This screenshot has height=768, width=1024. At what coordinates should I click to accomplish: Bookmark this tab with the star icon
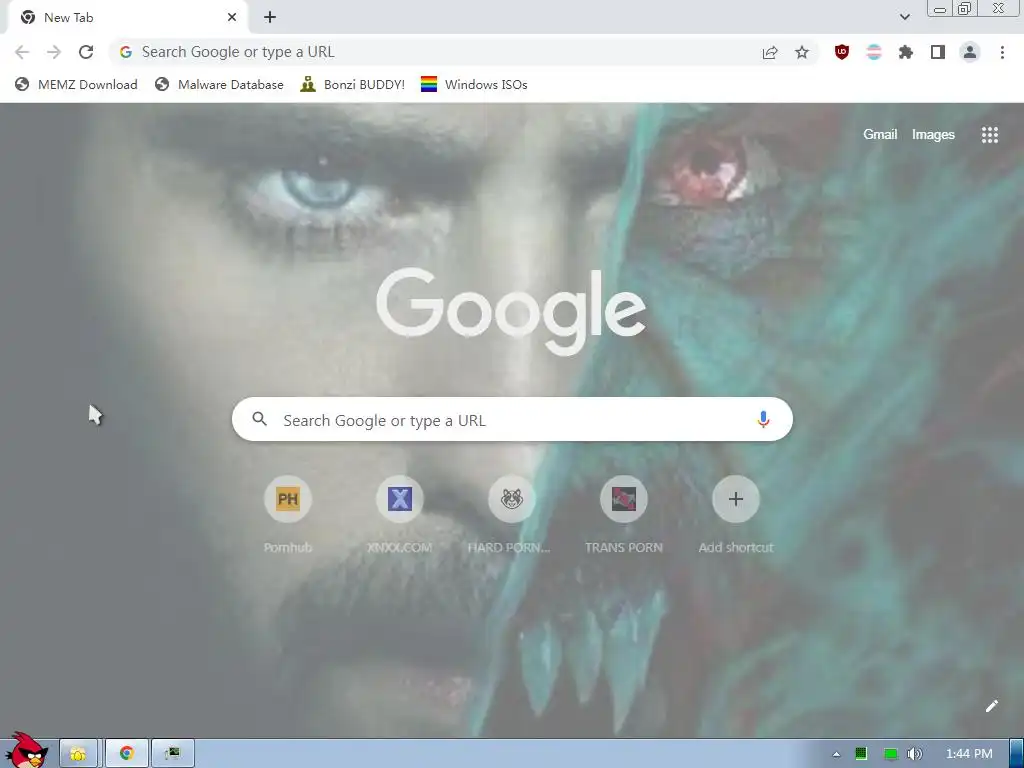[802, 52]
